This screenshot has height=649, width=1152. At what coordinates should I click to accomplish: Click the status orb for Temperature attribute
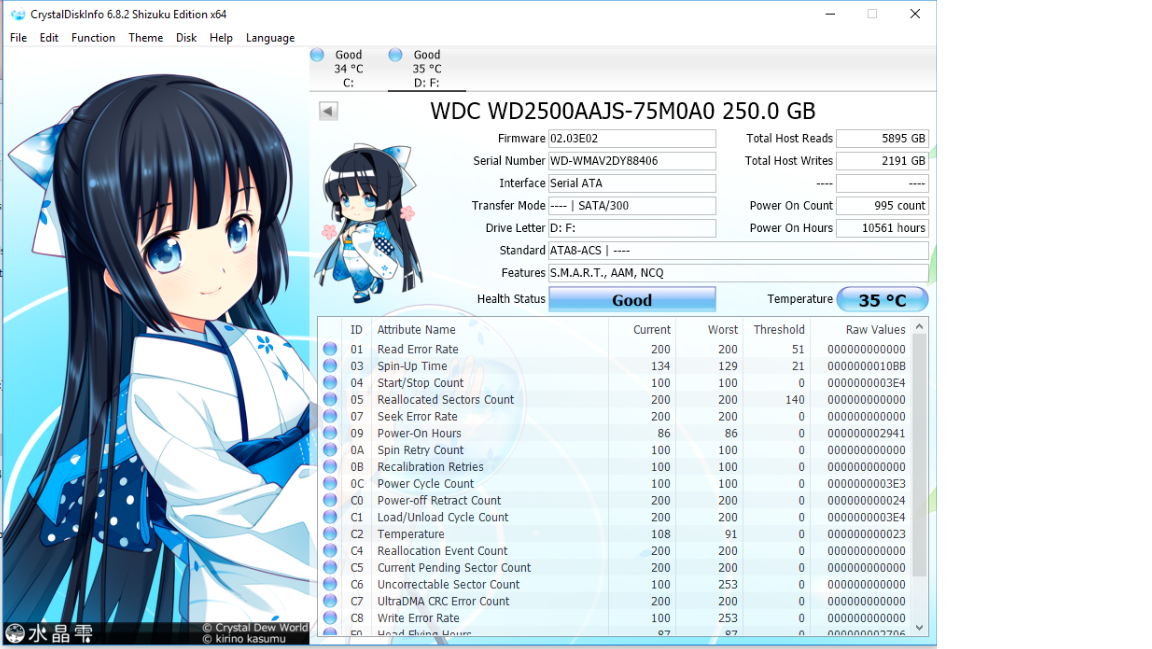pyautogui.click(x=330, y=534)
